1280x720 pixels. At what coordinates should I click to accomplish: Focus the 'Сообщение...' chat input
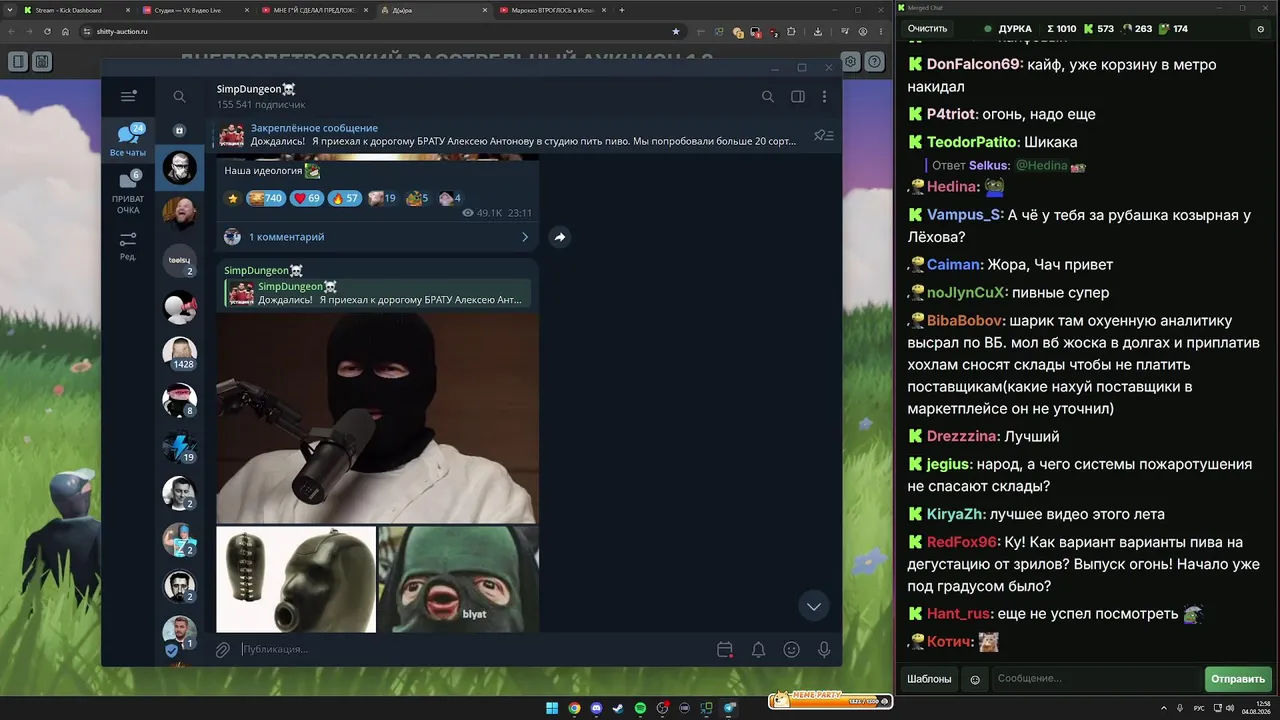pos(1096,679)
